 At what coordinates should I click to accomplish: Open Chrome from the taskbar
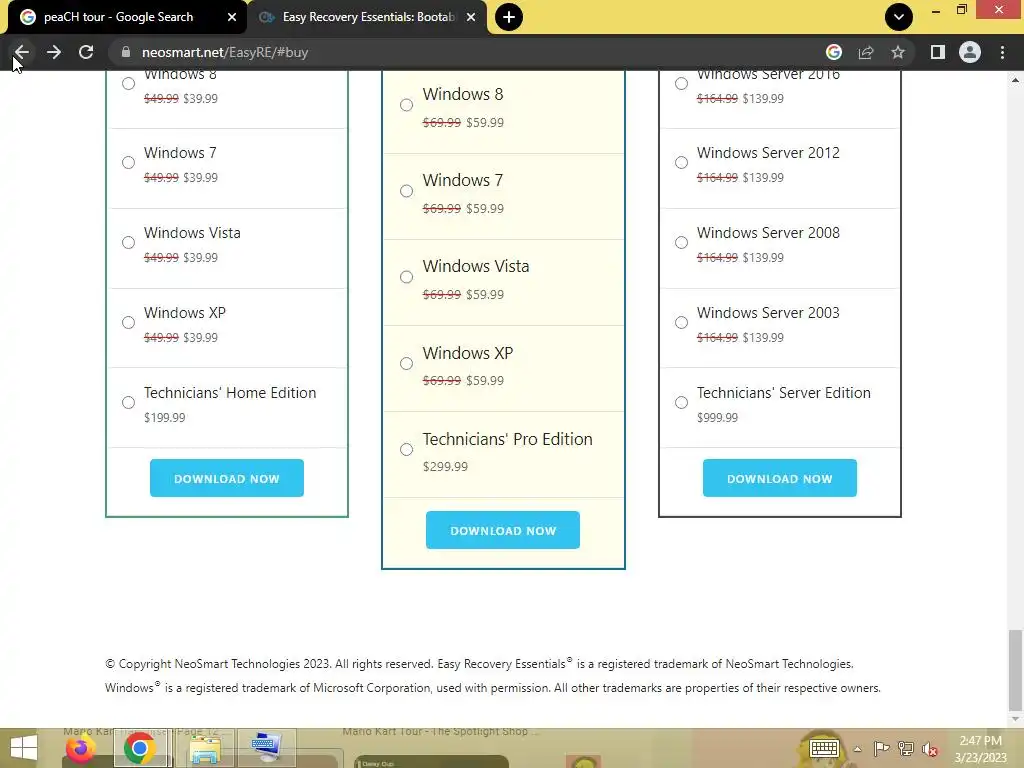pos(139,748)
